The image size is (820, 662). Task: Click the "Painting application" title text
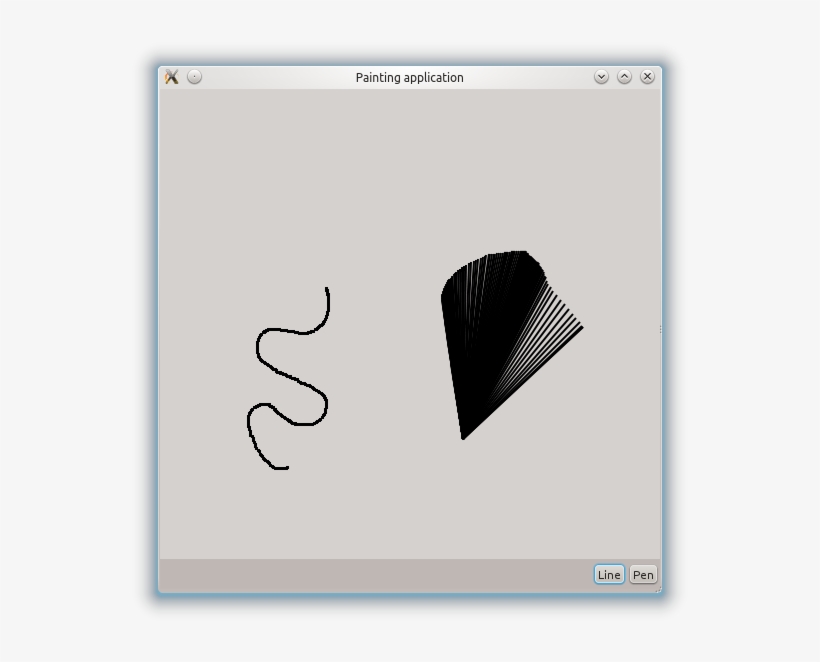coord(410,77)
